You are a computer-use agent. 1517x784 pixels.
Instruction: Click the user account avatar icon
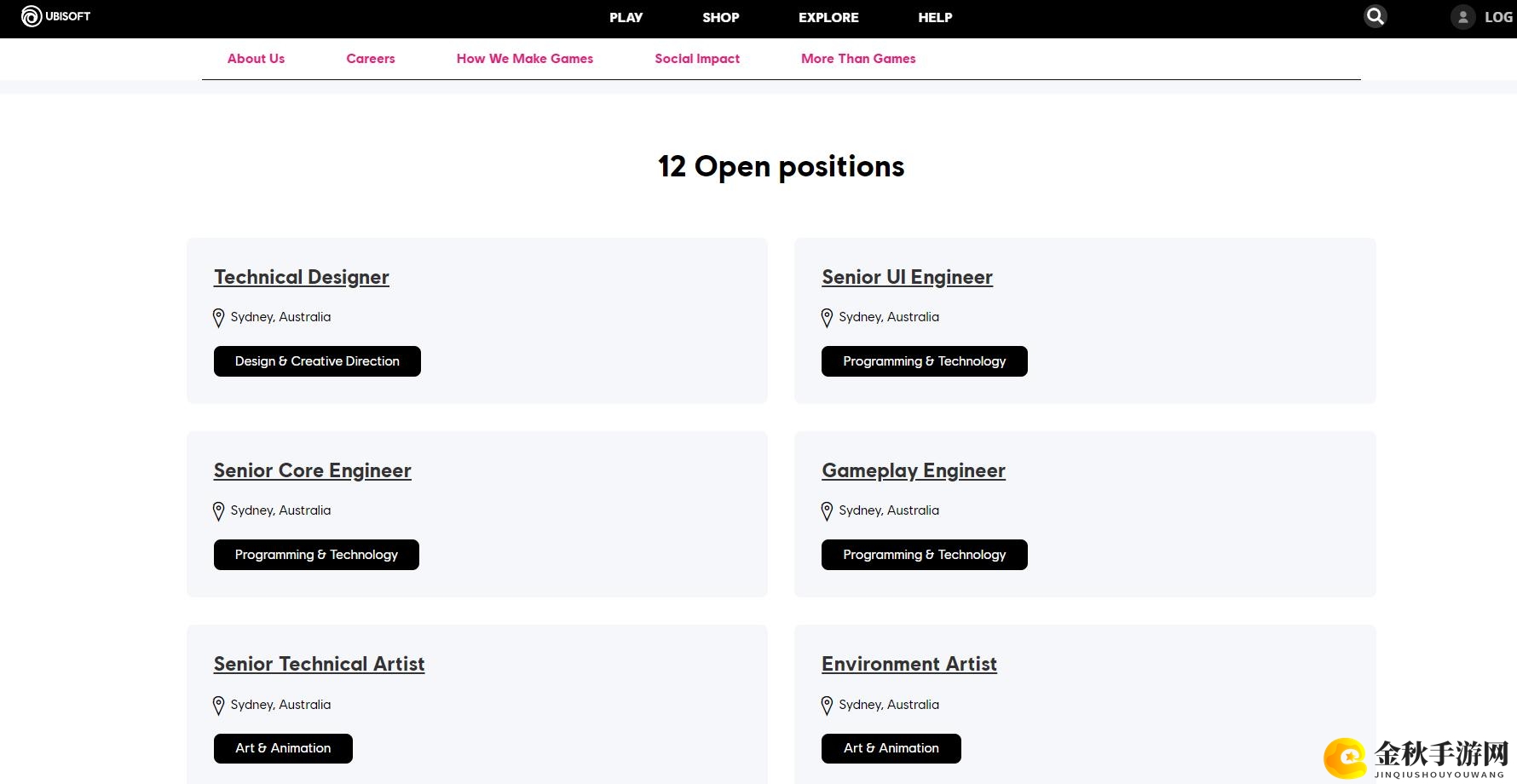click(1462, 17)
